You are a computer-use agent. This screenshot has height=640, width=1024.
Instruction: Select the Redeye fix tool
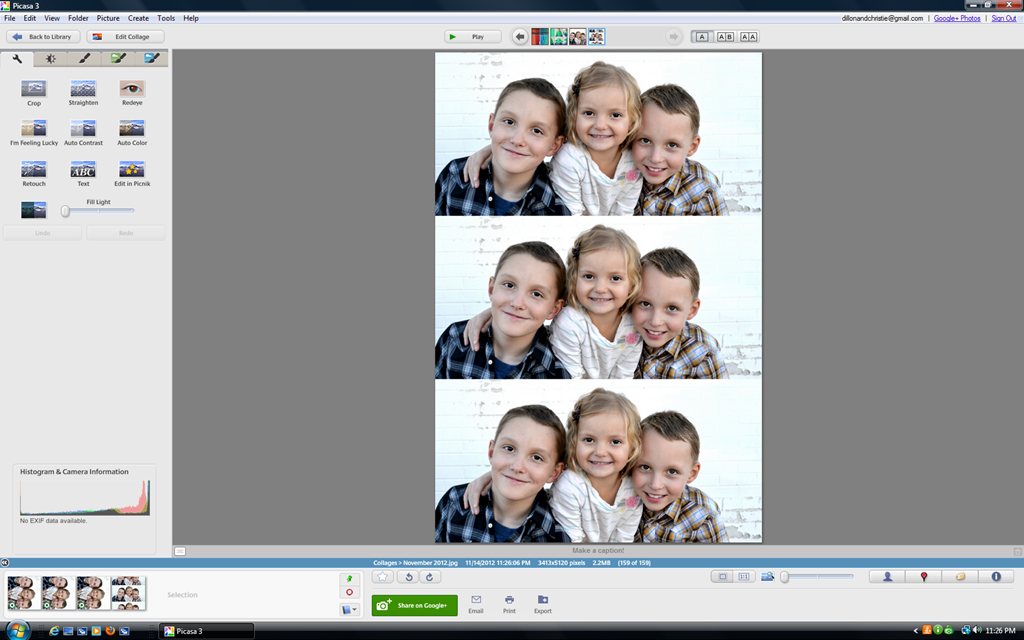(132, 93)
